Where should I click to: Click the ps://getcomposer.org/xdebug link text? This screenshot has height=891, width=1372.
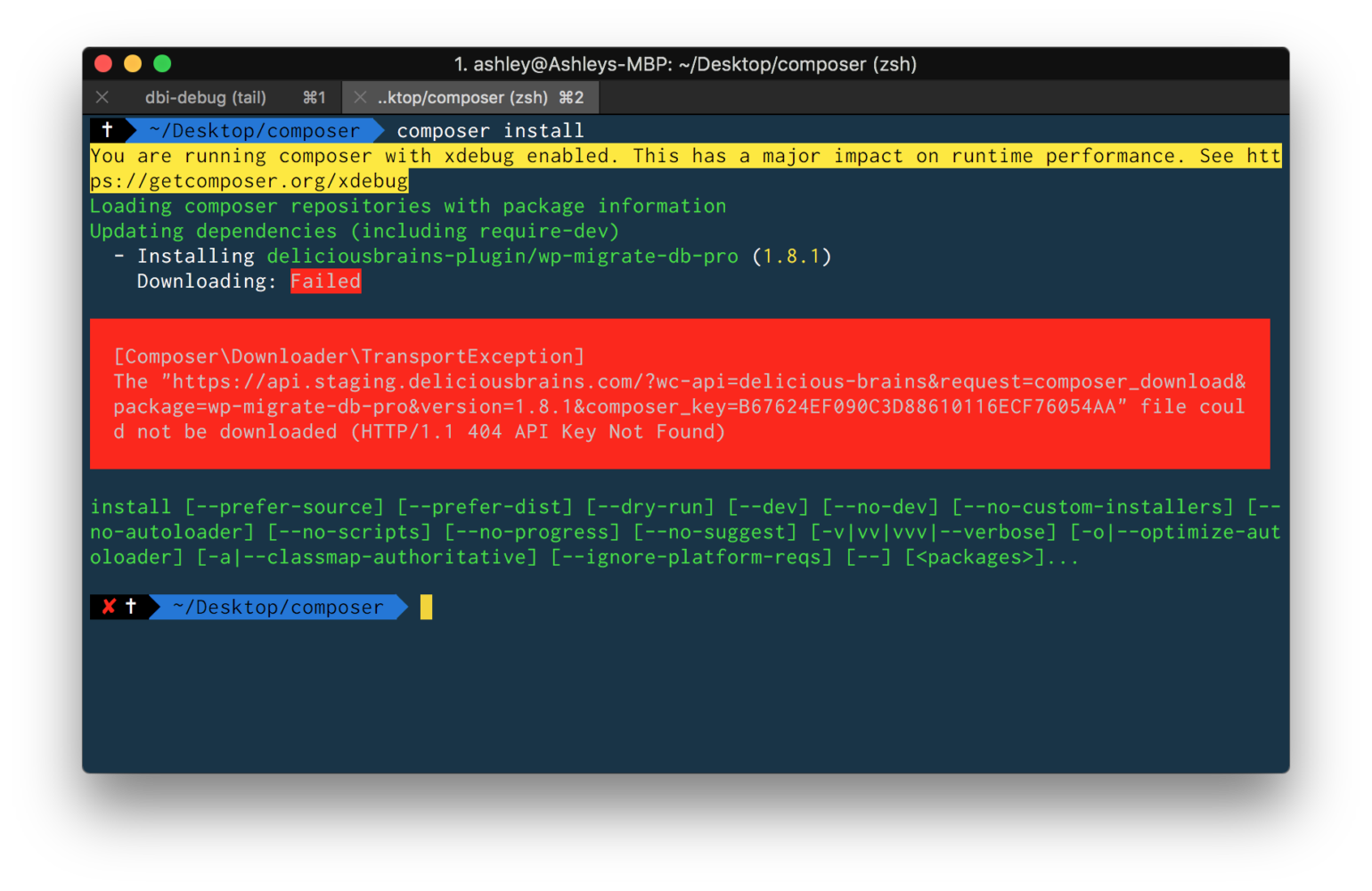coord(249,181)
